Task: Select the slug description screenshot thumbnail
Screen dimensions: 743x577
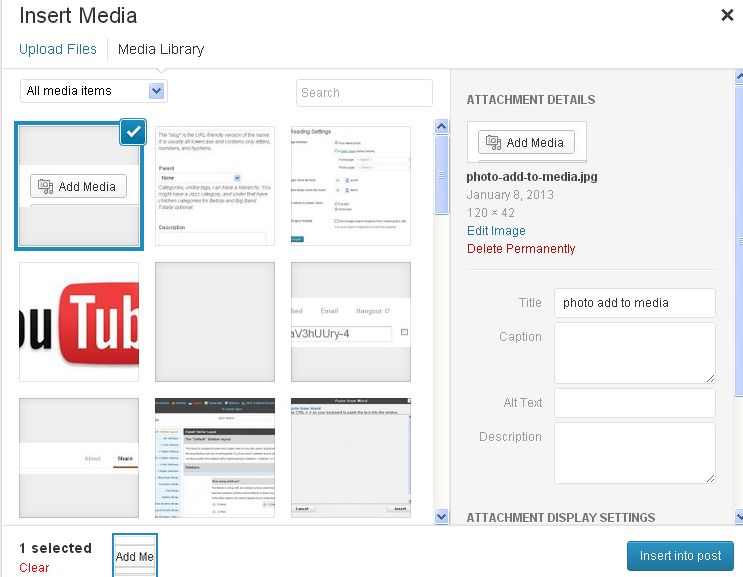Action: click(215, 186)
